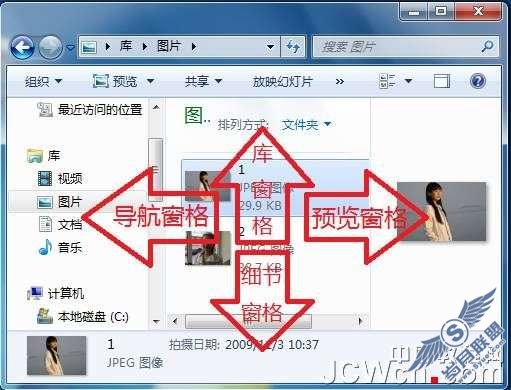This screenshot has height=390, width=511.
Task: Open the 视频 library
Action: tap(70, 179)
